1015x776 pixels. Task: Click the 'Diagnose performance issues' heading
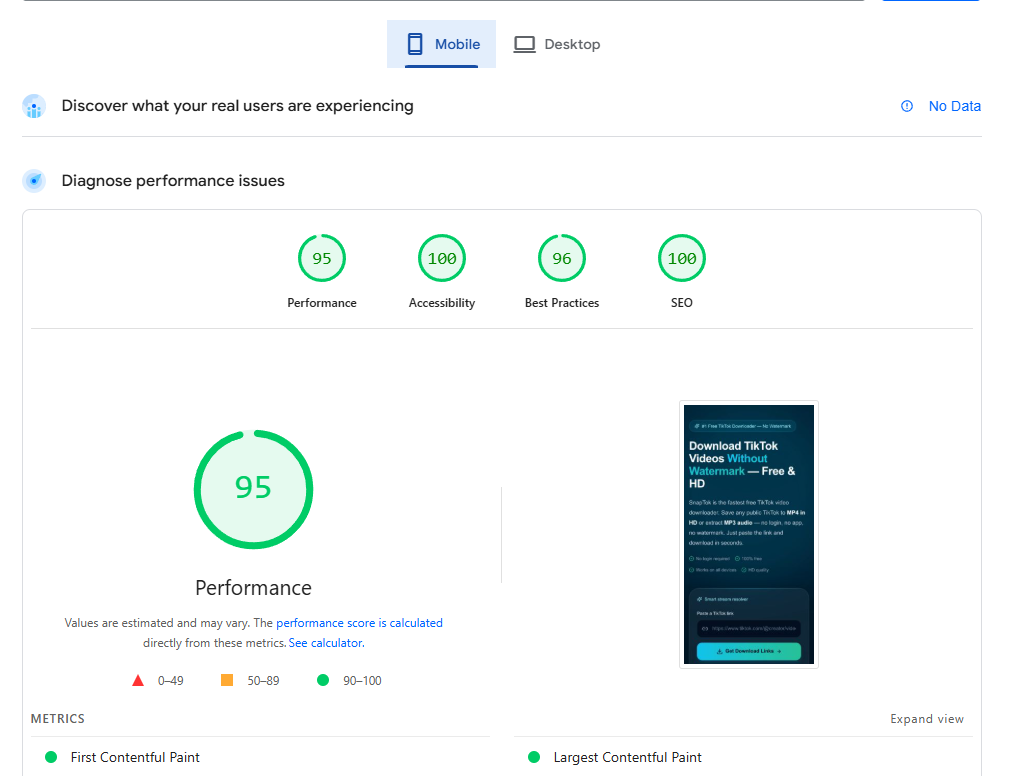(x=173, y=181)
